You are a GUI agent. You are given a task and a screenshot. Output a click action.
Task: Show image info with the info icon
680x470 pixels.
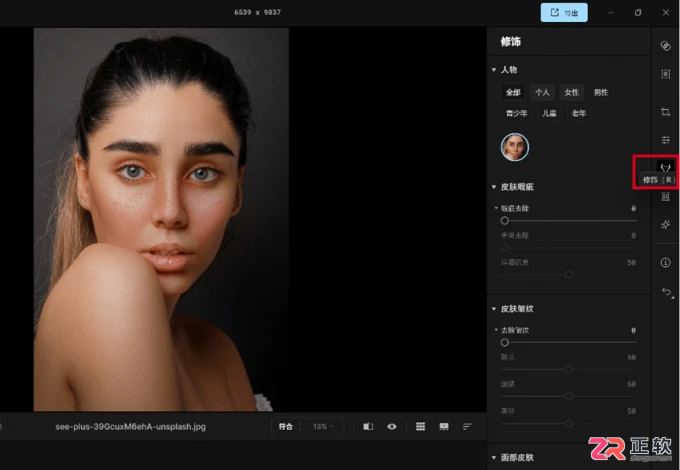(x=665, y=262)
